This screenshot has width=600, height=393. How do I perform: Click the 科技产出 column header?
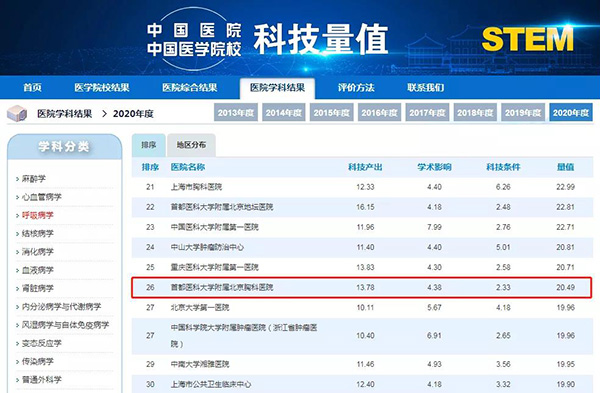(x=365, y=167)
